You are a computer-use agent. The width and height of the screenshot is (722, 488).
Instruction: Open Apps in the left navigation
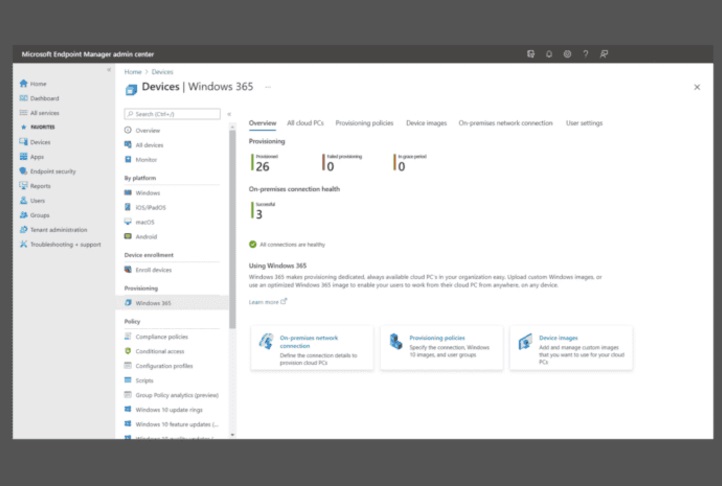tap(32, 157)
